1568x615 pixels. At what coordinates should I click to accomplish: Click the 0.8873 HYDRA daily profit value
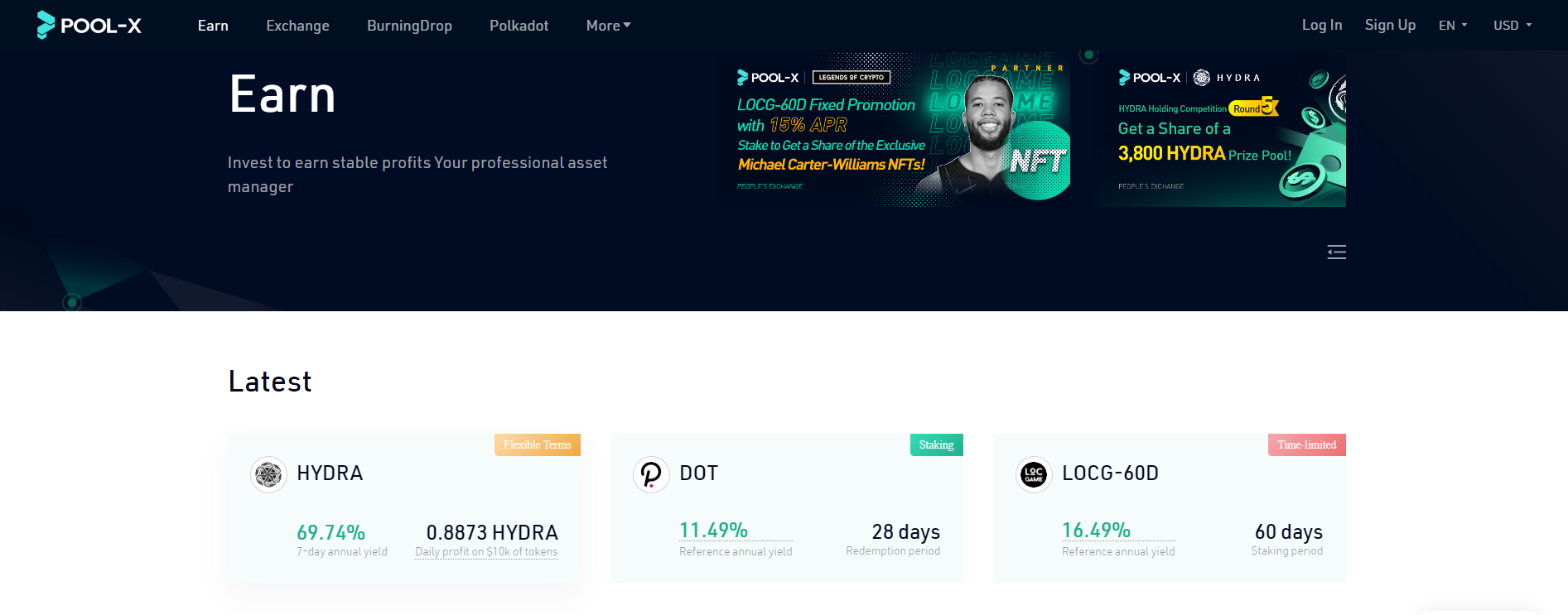[x=492, y=532]
